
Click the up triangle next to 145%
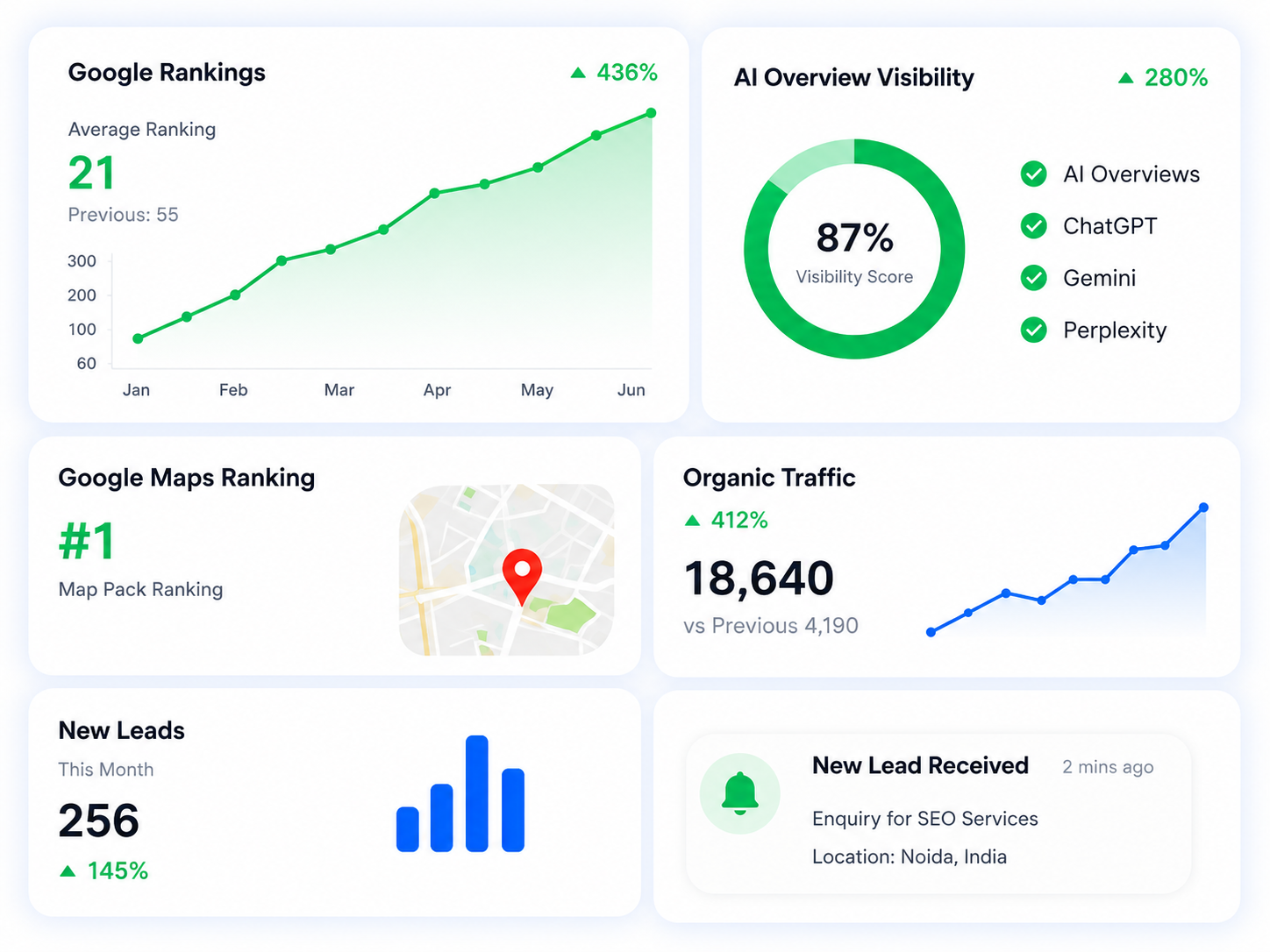tap(68, 870)
